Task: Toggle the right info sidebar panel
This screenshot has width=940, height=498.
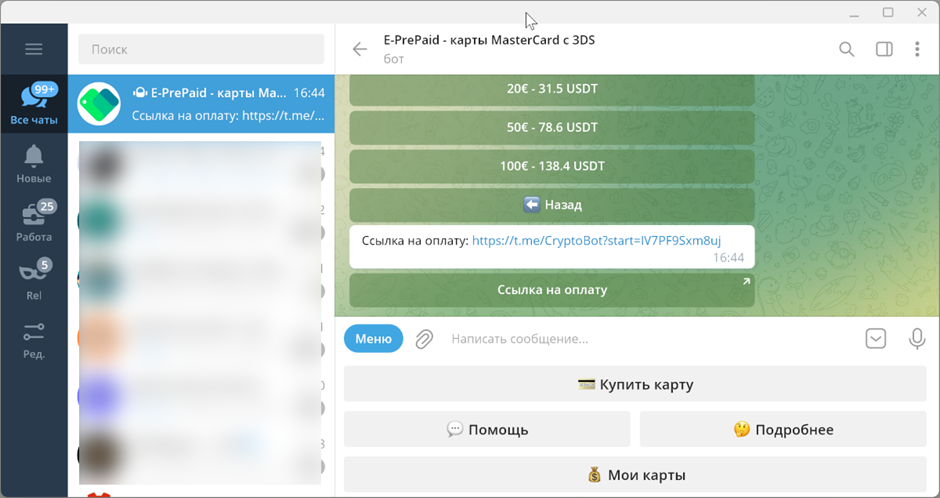Action: pyautogui.click(x=884, y=49)
